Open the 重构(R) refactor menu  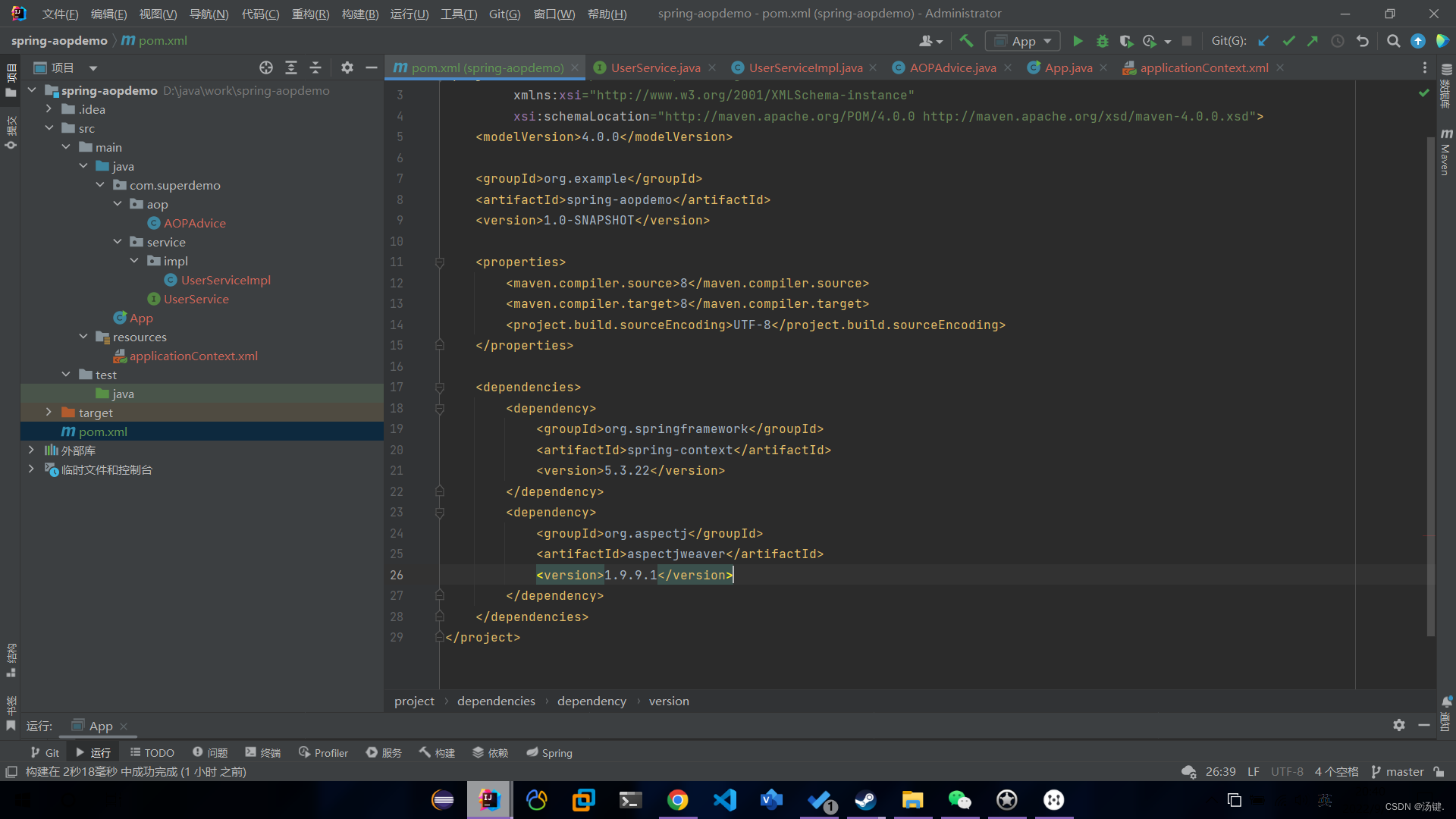pyautogui.click(x=310, y=14)
